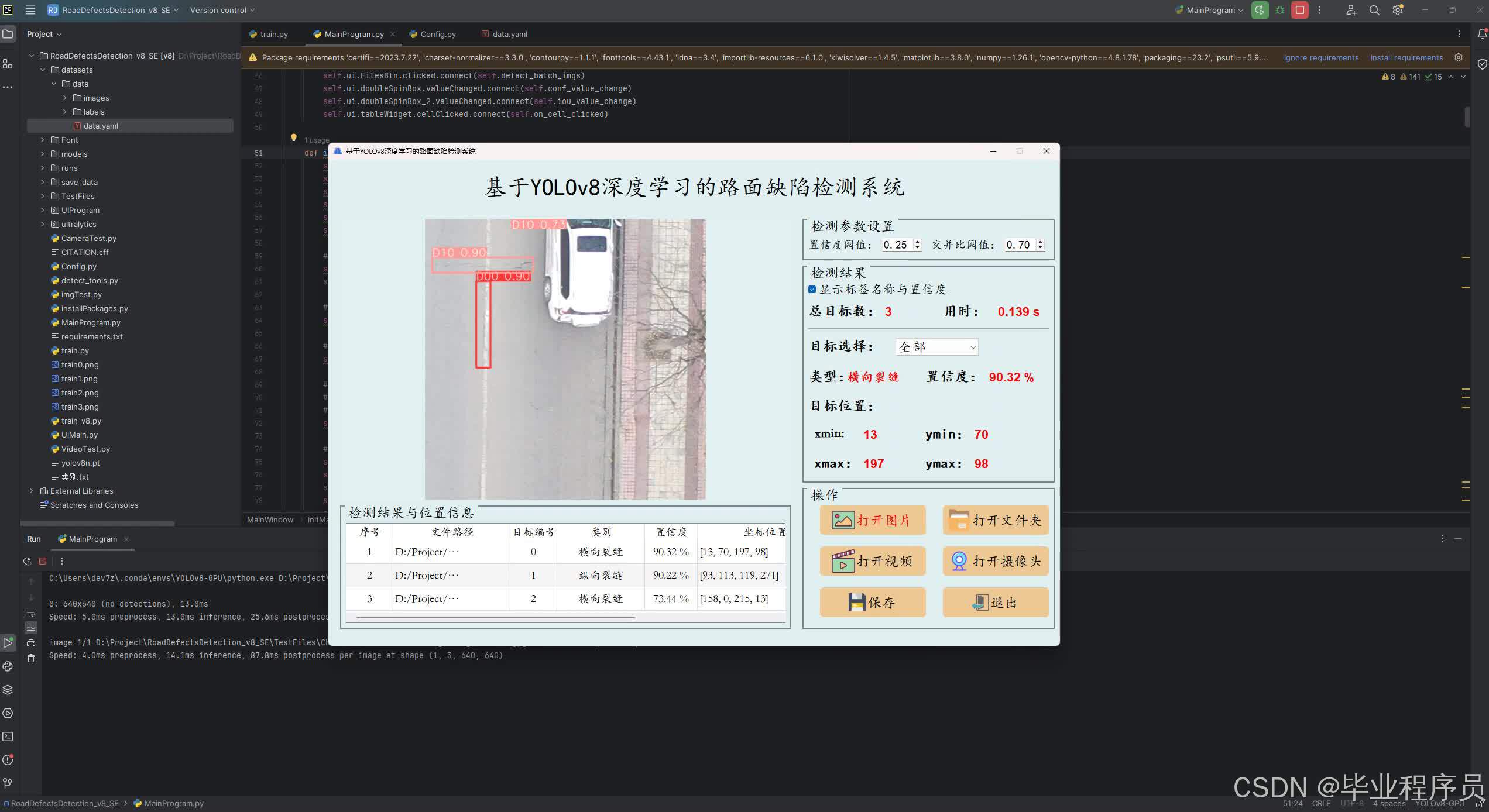Expand the images folder in tree
Screen dimensions: 1489x812
(x=65, y=98)
